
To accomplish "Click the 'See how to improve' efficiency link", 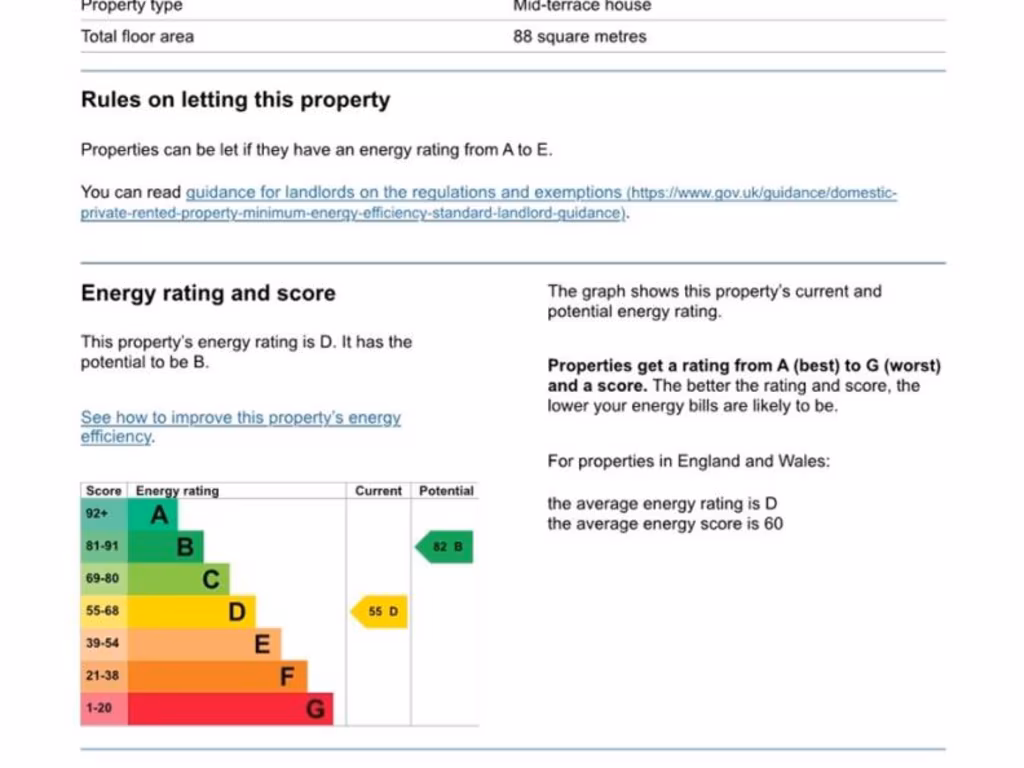I will [x=240, y=418].
